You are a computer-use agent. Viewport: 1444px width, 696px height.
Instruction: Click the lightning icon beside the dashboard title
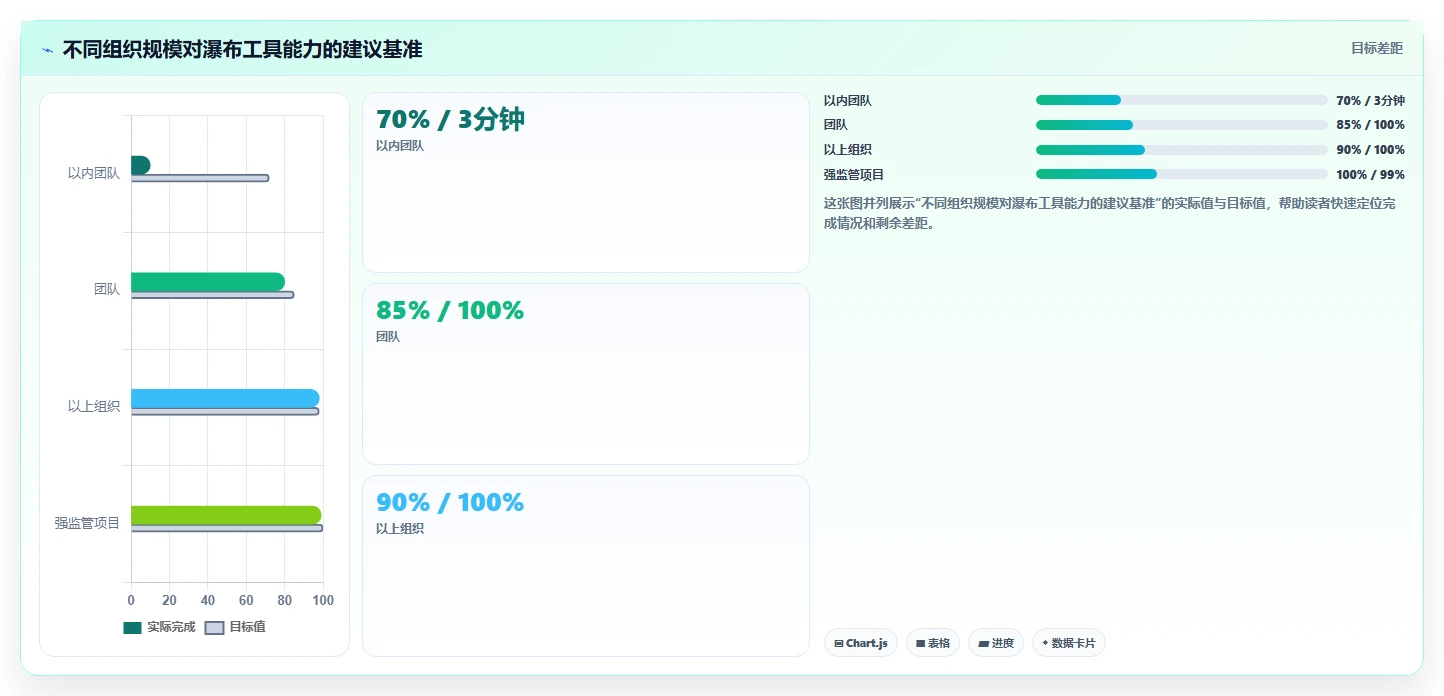(47, 49)
